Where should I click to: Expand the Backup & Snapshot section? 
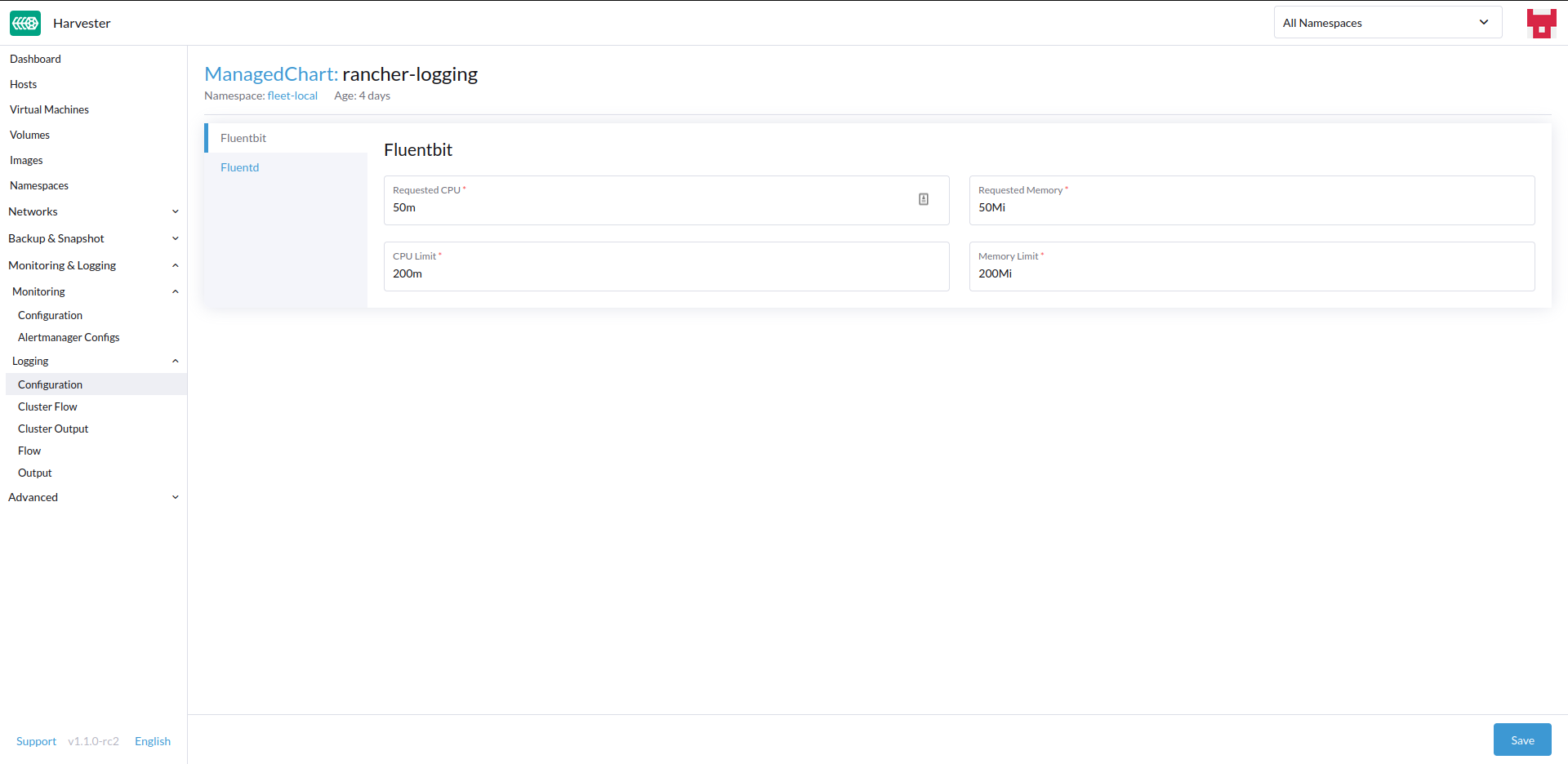(x=93, y=238)
